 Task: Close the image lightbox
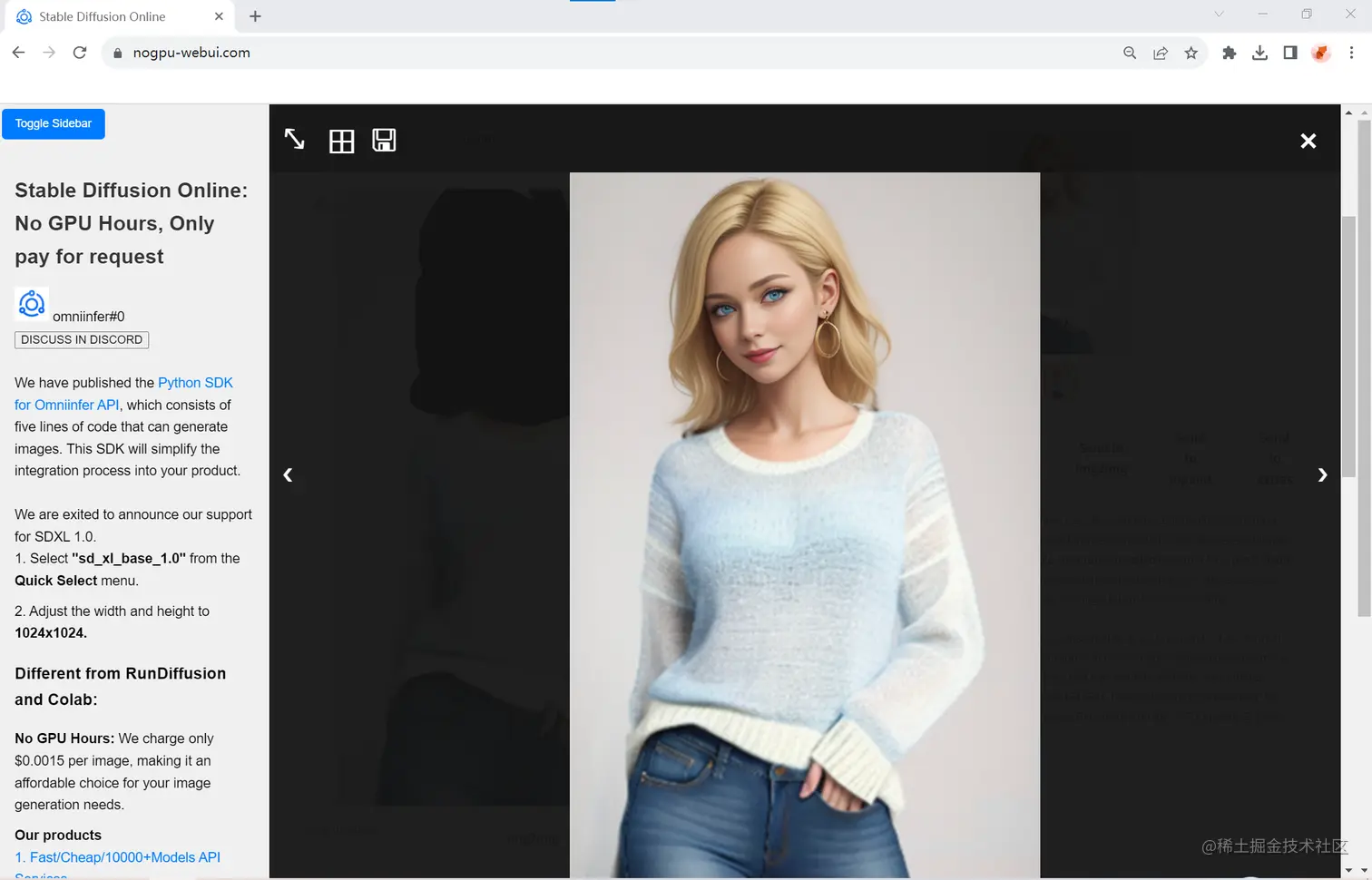[x=1308, y=141]
